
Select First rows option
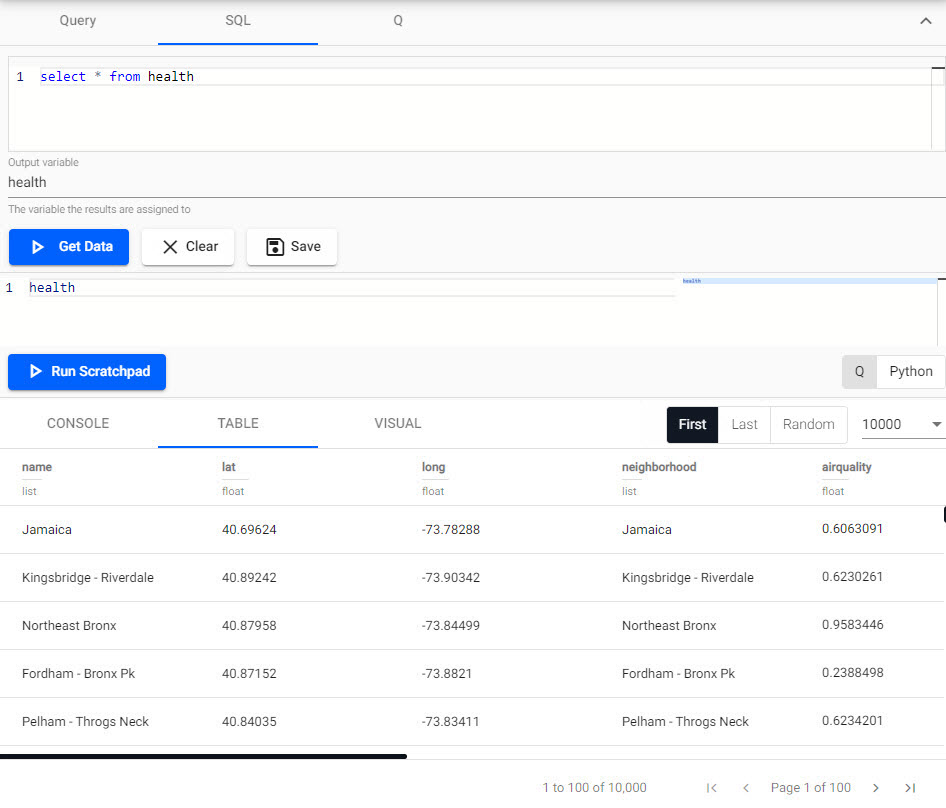tap(692, 425)
